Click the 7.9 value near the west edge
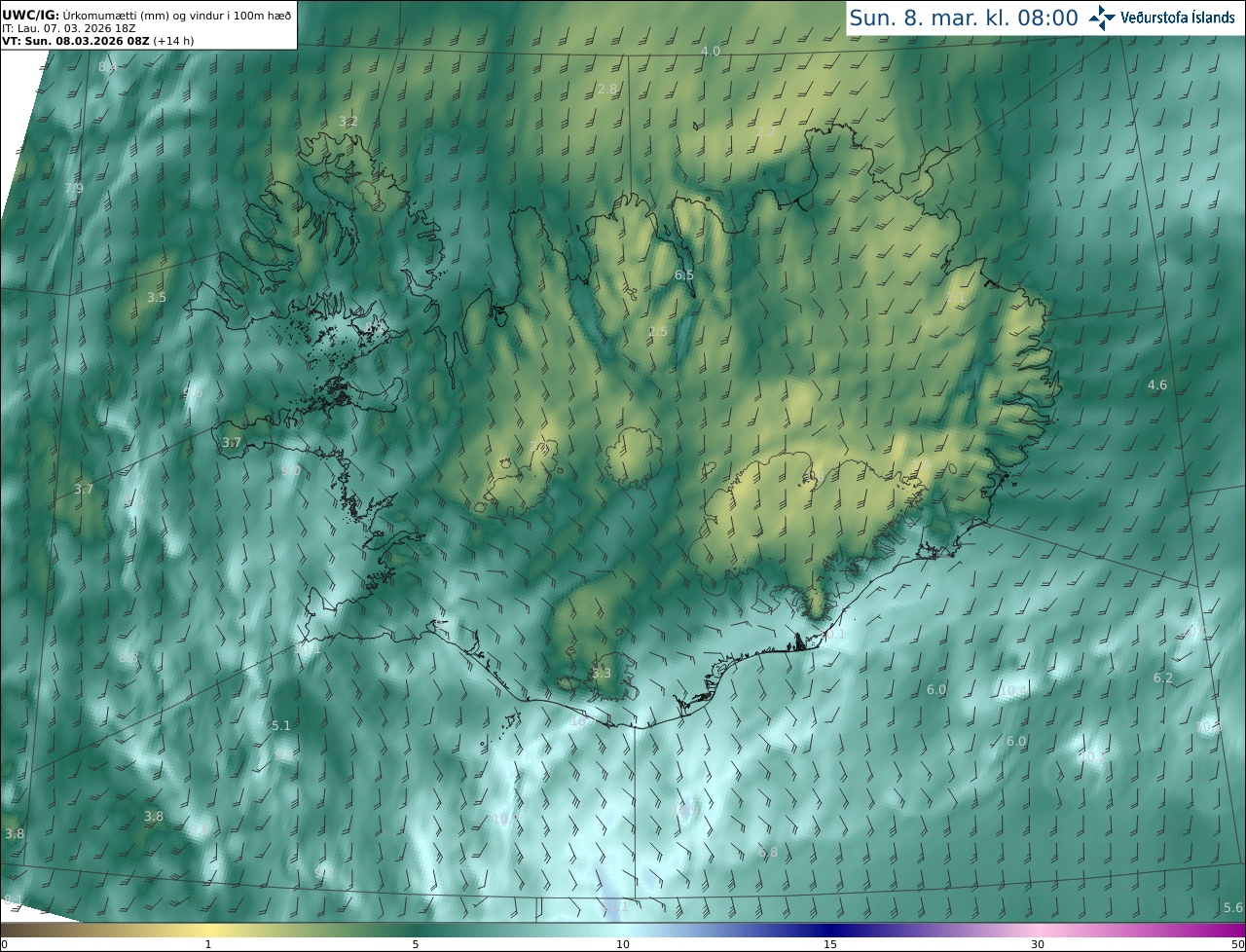 coord(74,188)
